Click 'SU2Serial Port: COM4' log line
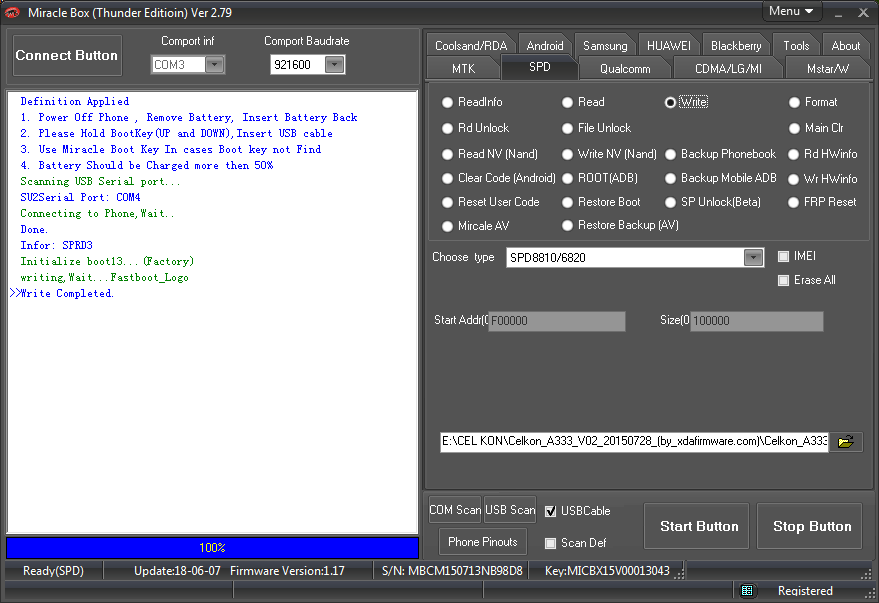 (x=80, y=197)
